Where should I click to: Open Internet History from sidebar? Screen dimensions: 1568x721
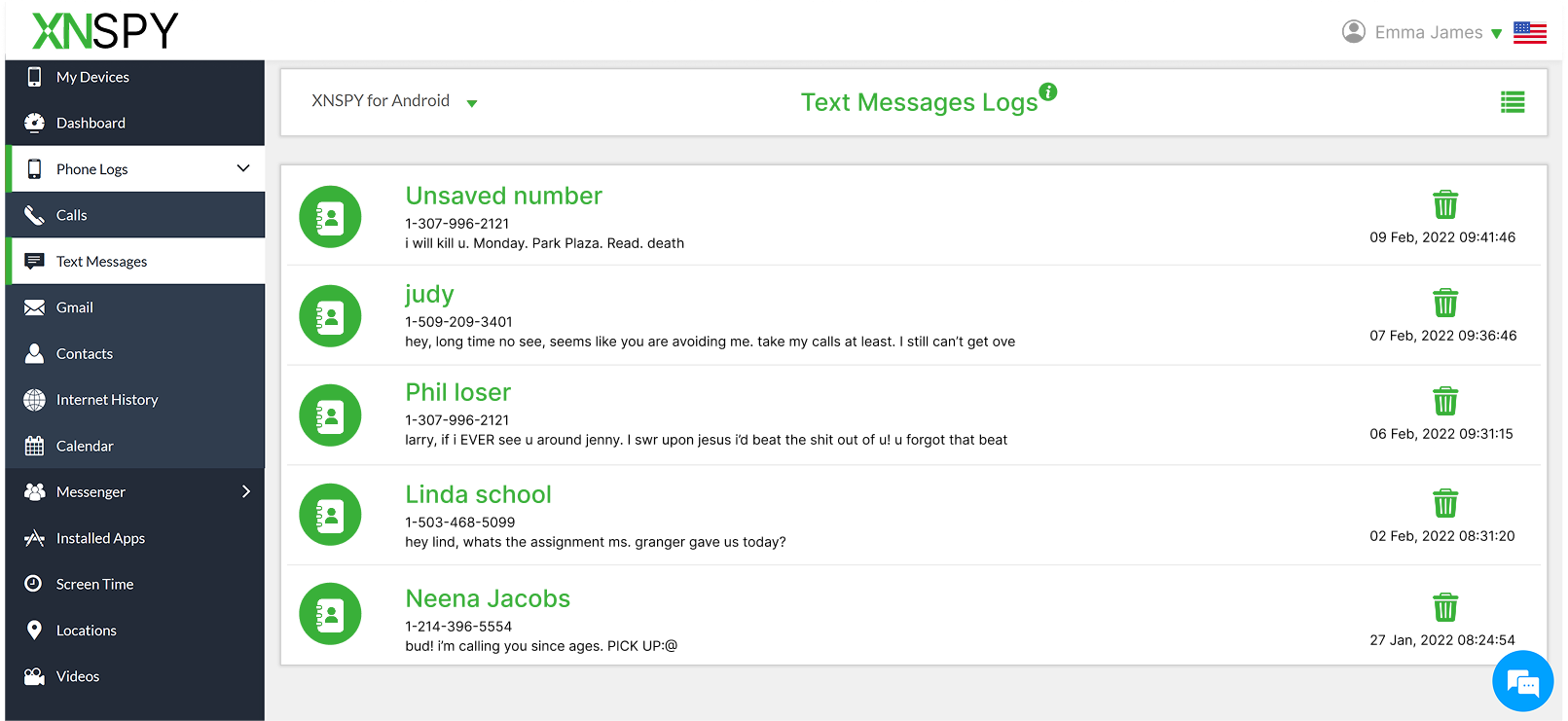click(107, 400)
